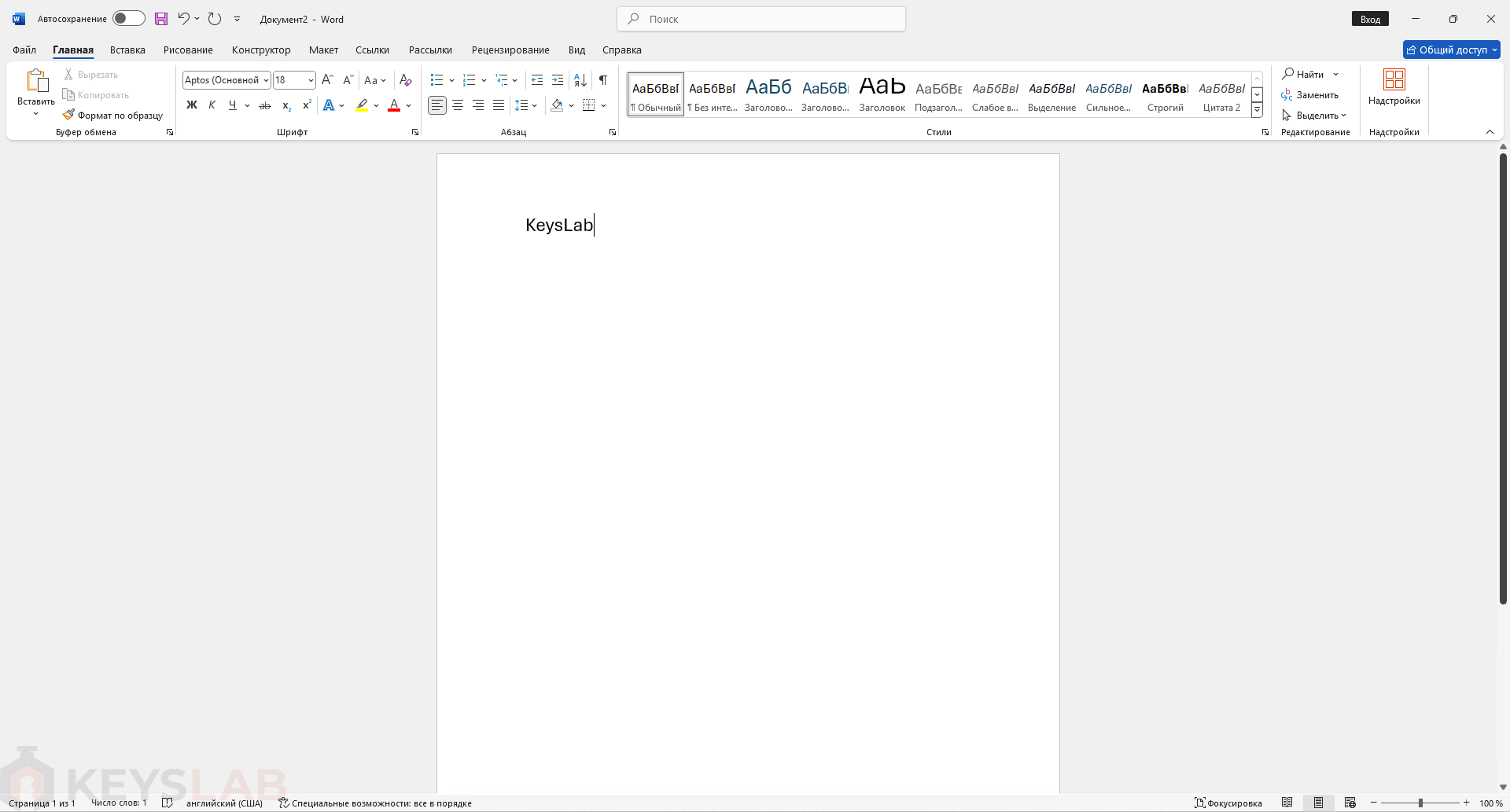Open the font size 18 dropdown
The width and height of the screenshot is (1510, 812).
[311, 80]
